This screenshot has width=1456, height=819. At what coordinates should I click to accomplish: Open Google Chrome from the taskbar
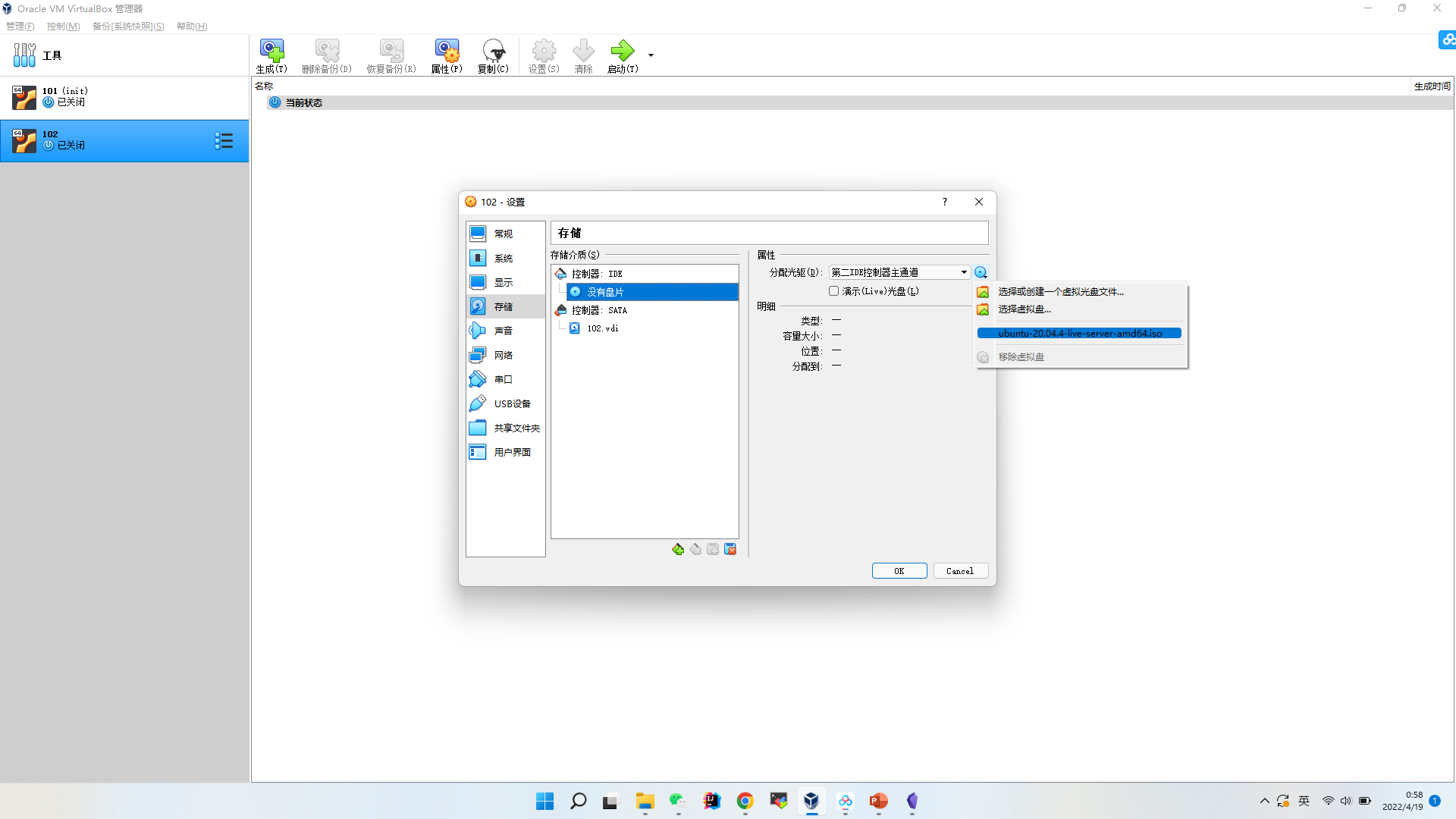(x=745, y=801)
